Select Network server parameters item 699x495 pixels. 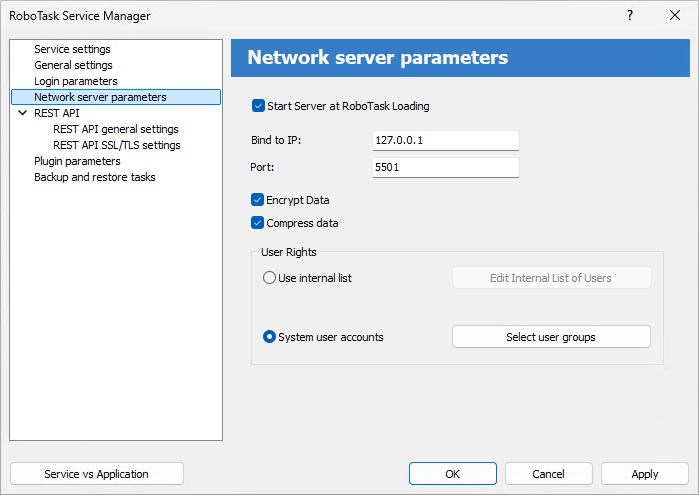click(116, 97)
